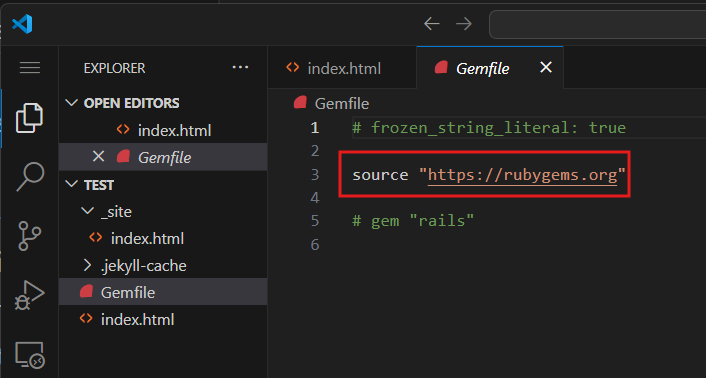Open Explorer more actions ellipsis
Viewport: 706px width, 378px height.
pos(240,68)
